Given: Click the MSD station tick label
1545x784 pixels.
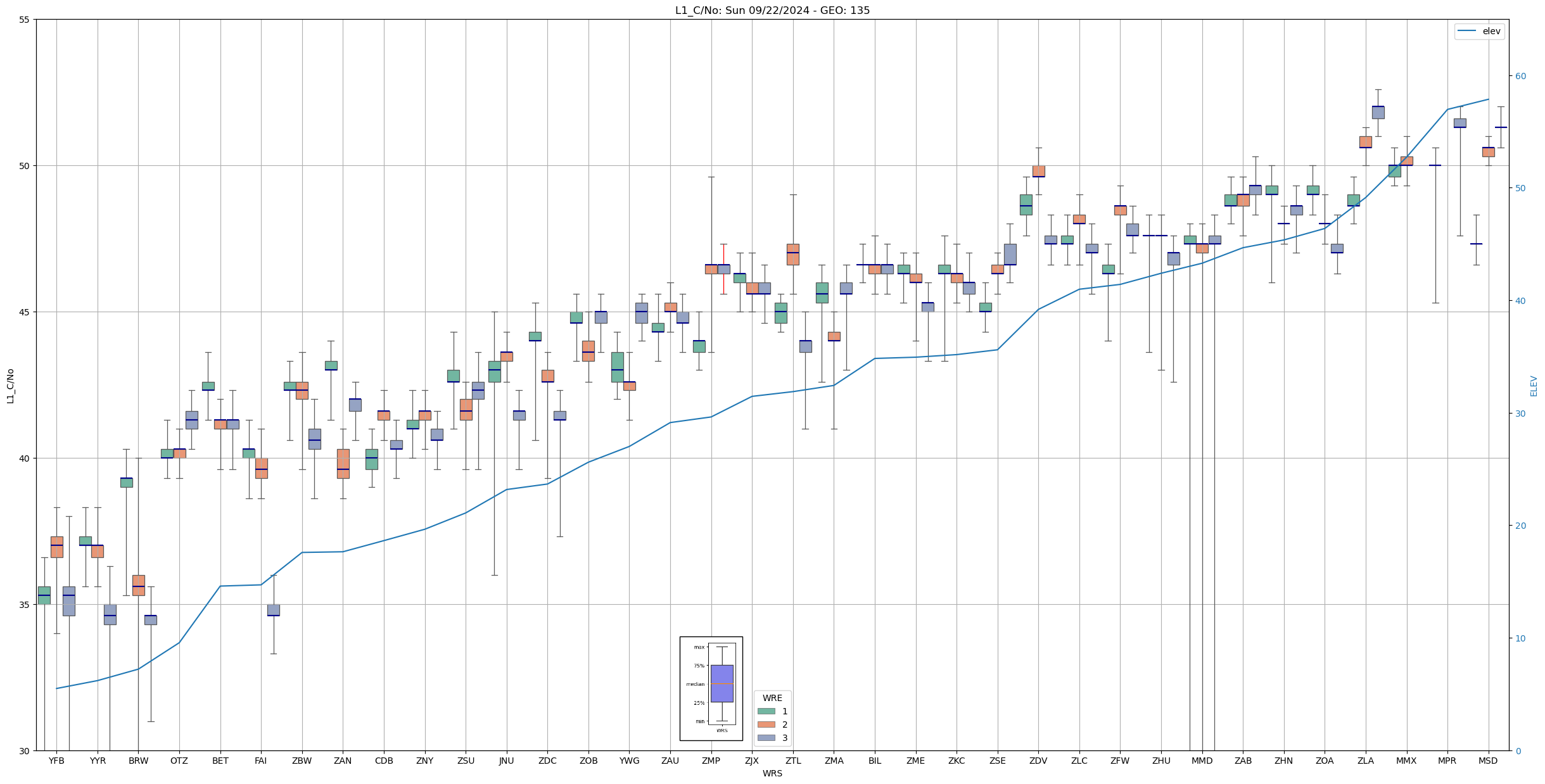Looking at the screenshot, I should pos(1488,761).
